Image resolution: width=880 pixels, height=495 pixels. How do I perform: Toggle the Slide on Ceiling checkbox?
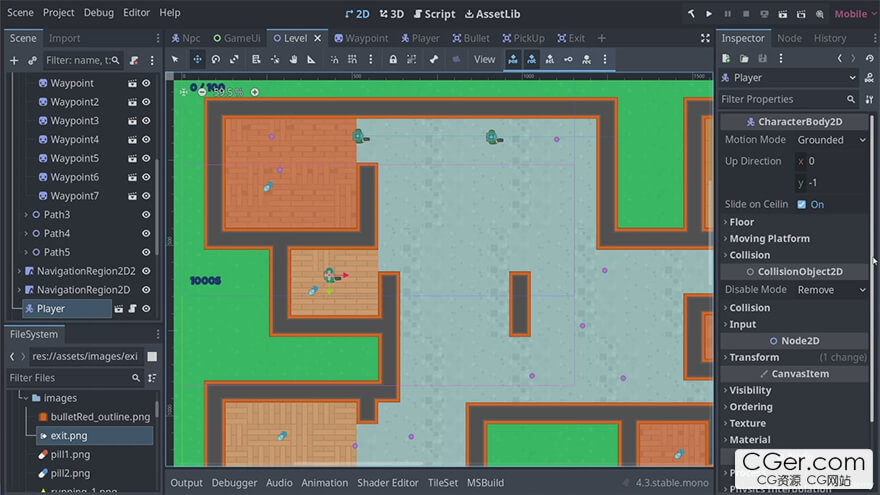click(x=801, y=204)
